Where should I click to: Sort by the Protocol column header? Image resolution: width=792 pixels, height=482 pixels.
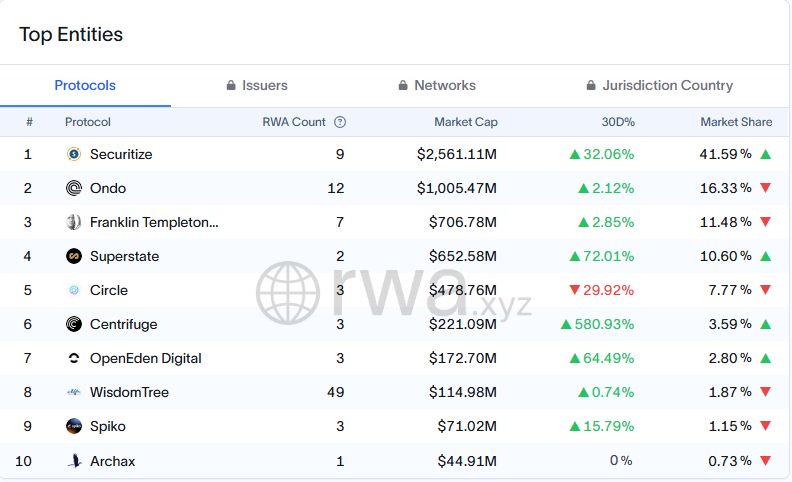[x=88, y=122]
